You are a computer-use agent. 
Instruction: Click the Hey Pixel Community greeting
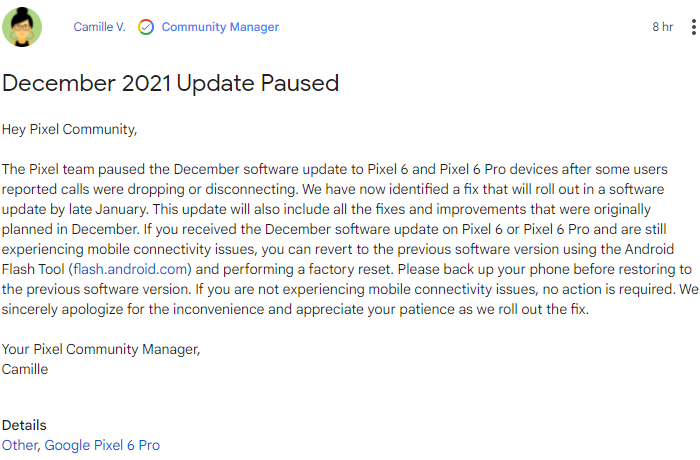pos(69,130)
